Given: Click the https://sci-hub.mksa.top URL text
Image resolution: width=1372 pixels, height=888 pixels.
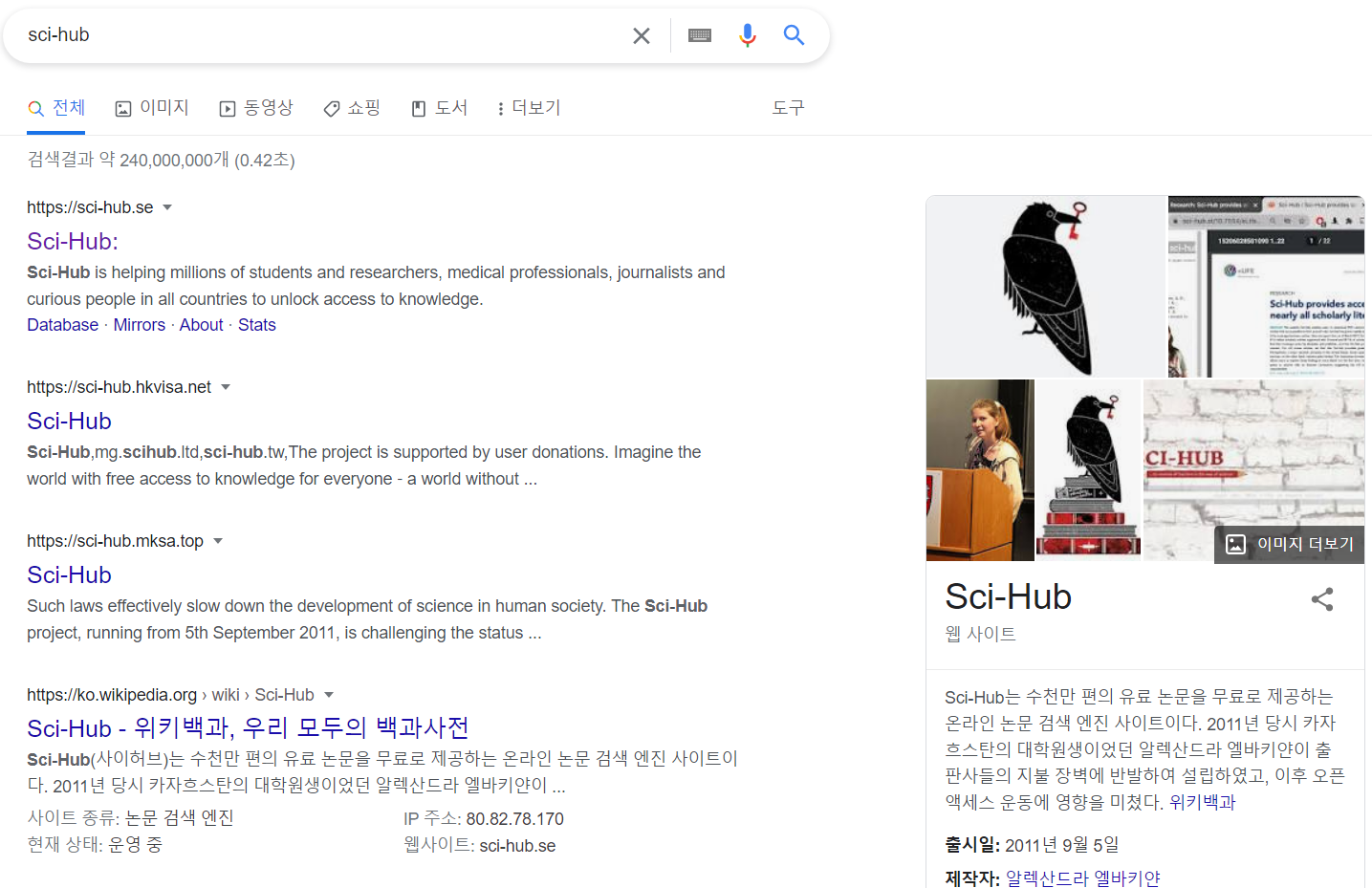Looking at the screenshot, I should (x=115, y=541).
